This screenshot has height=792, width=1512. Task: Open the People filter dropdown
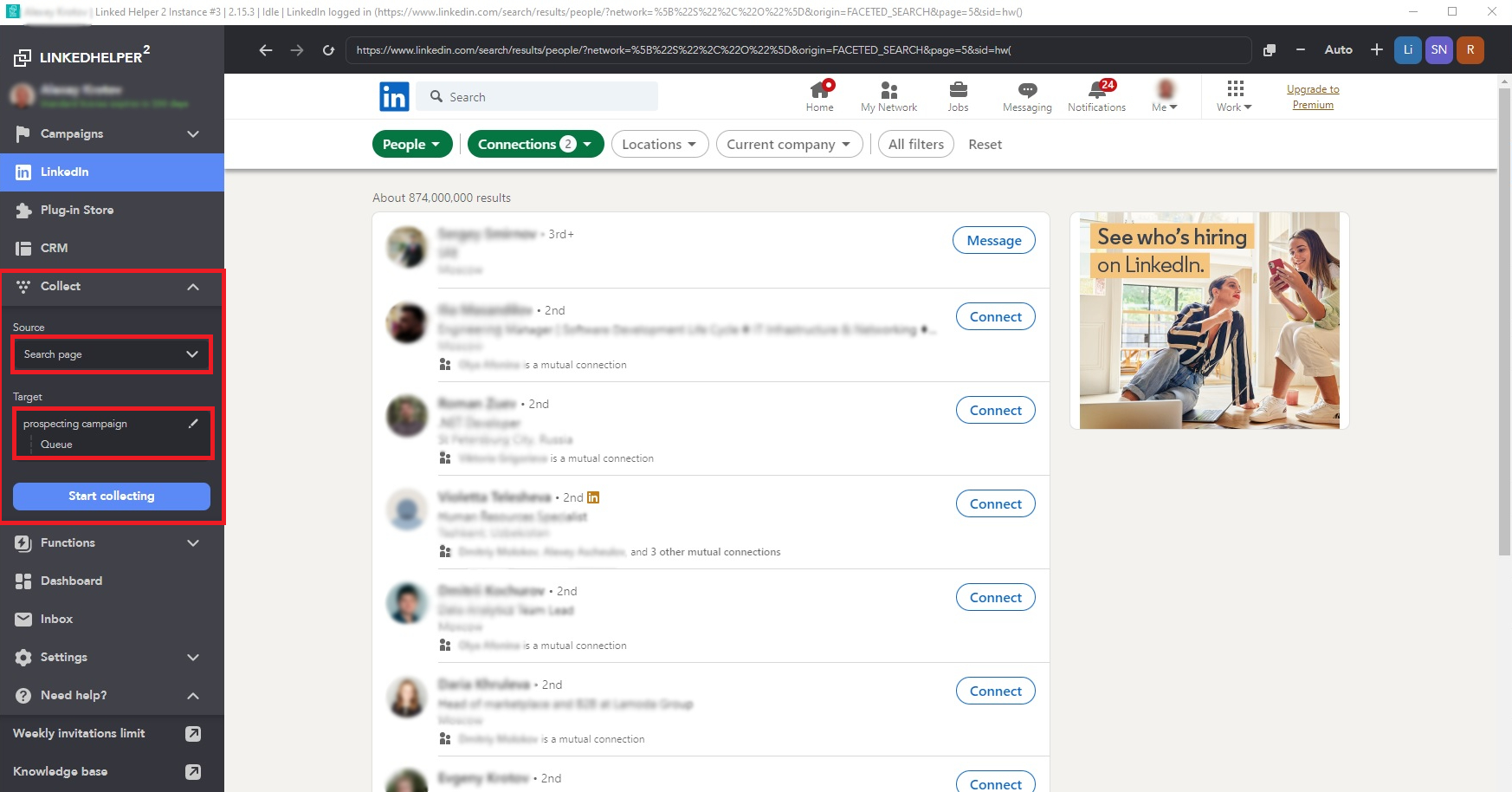click(412, 144)
